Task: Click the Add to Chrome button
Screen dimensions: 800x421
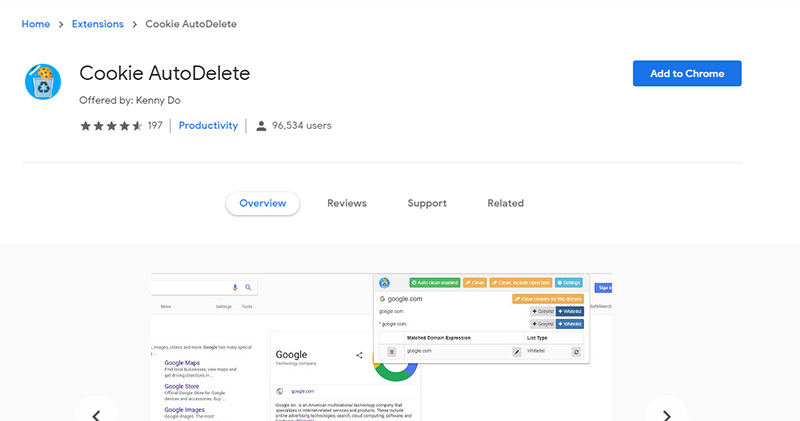Action: click(x=687, y=73)
